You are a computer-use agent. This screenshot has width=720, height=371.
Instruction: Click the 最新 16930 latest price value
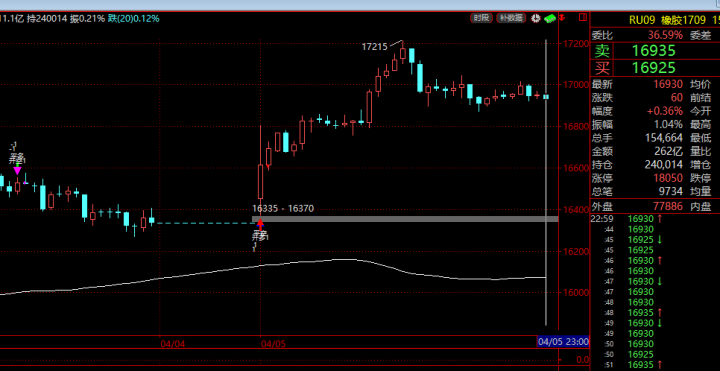pos(668,84)
